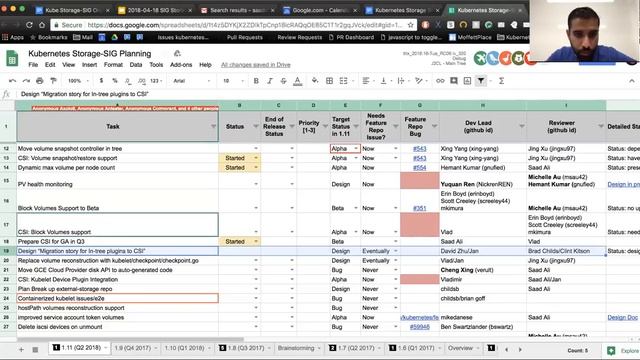
Task: Click the merge cells icon
Action: [343, 81]
